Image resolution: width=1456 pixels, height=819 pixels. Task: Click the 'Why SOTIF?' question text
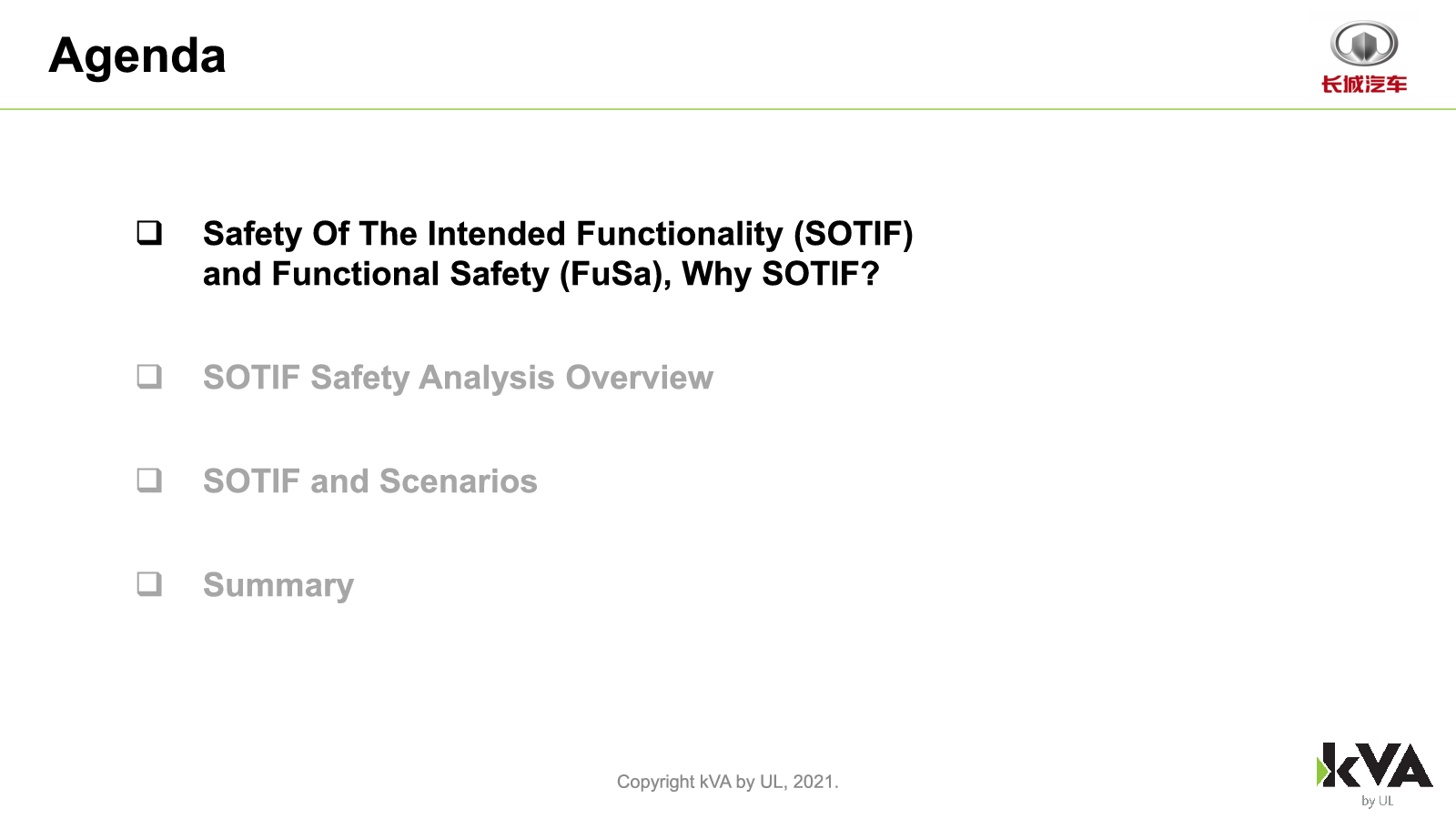781,274
